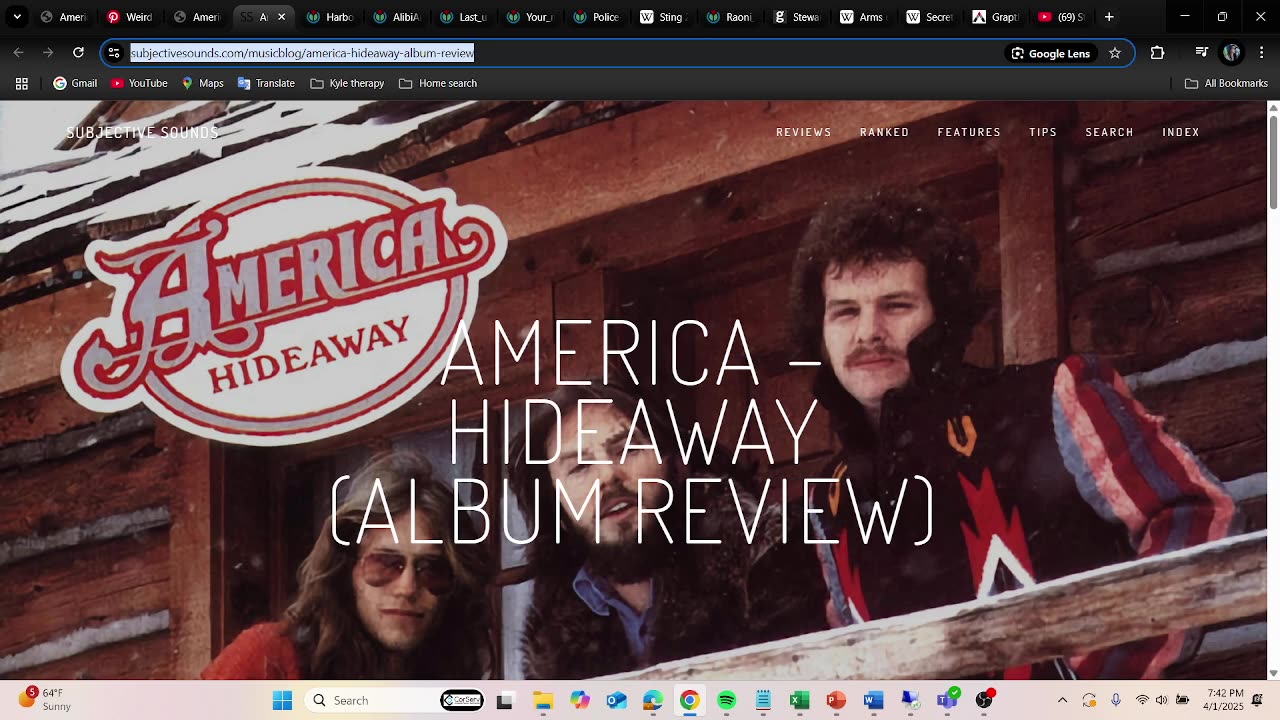Screen dimensions: 1280x720
Task: Open the Windows Start menu
Action: pos(282,700)
